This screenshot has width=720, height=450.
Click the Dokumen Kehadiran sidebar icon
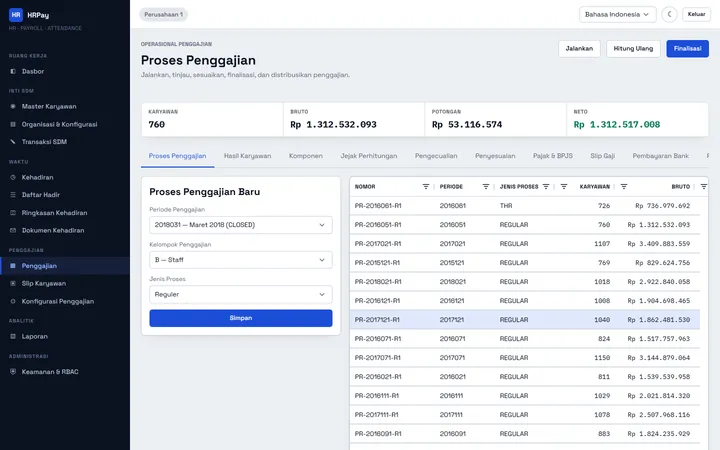tap(13, 231)
